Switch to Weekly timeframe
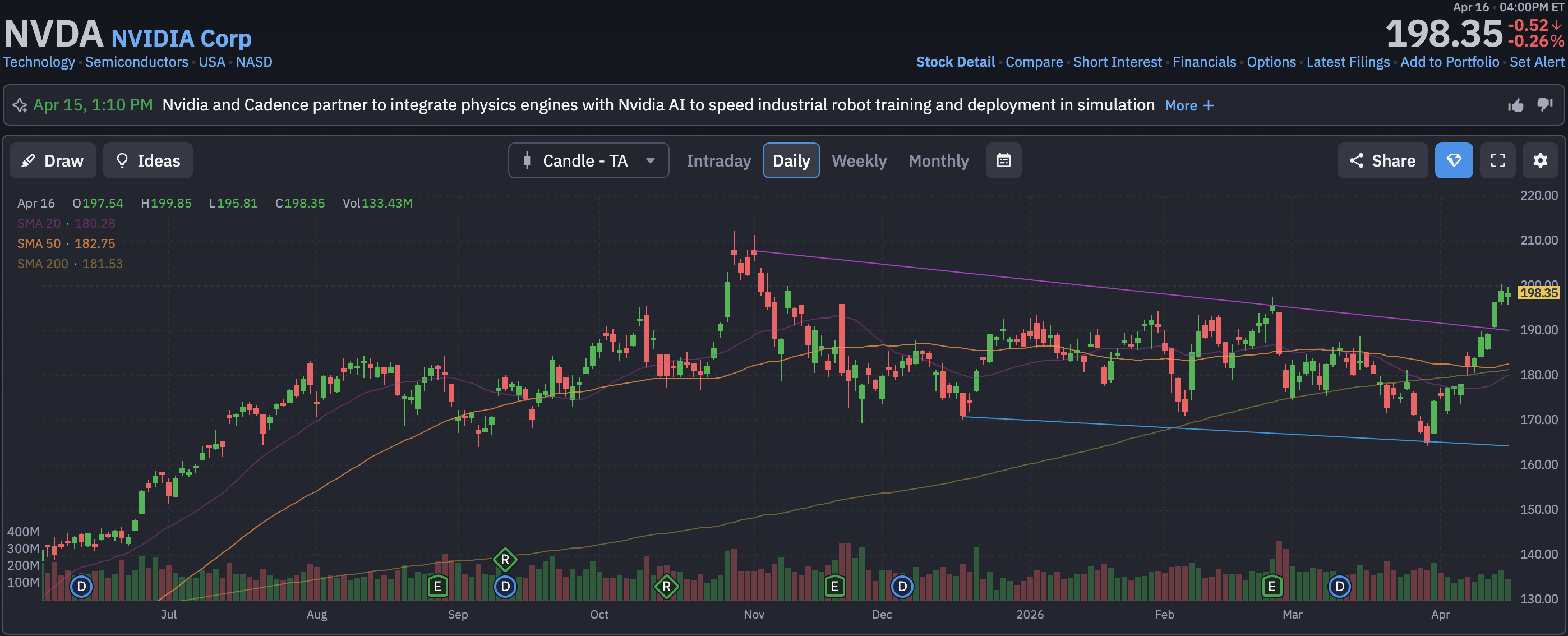Viewport: 1568px width, 636px height. pos(859,160)
